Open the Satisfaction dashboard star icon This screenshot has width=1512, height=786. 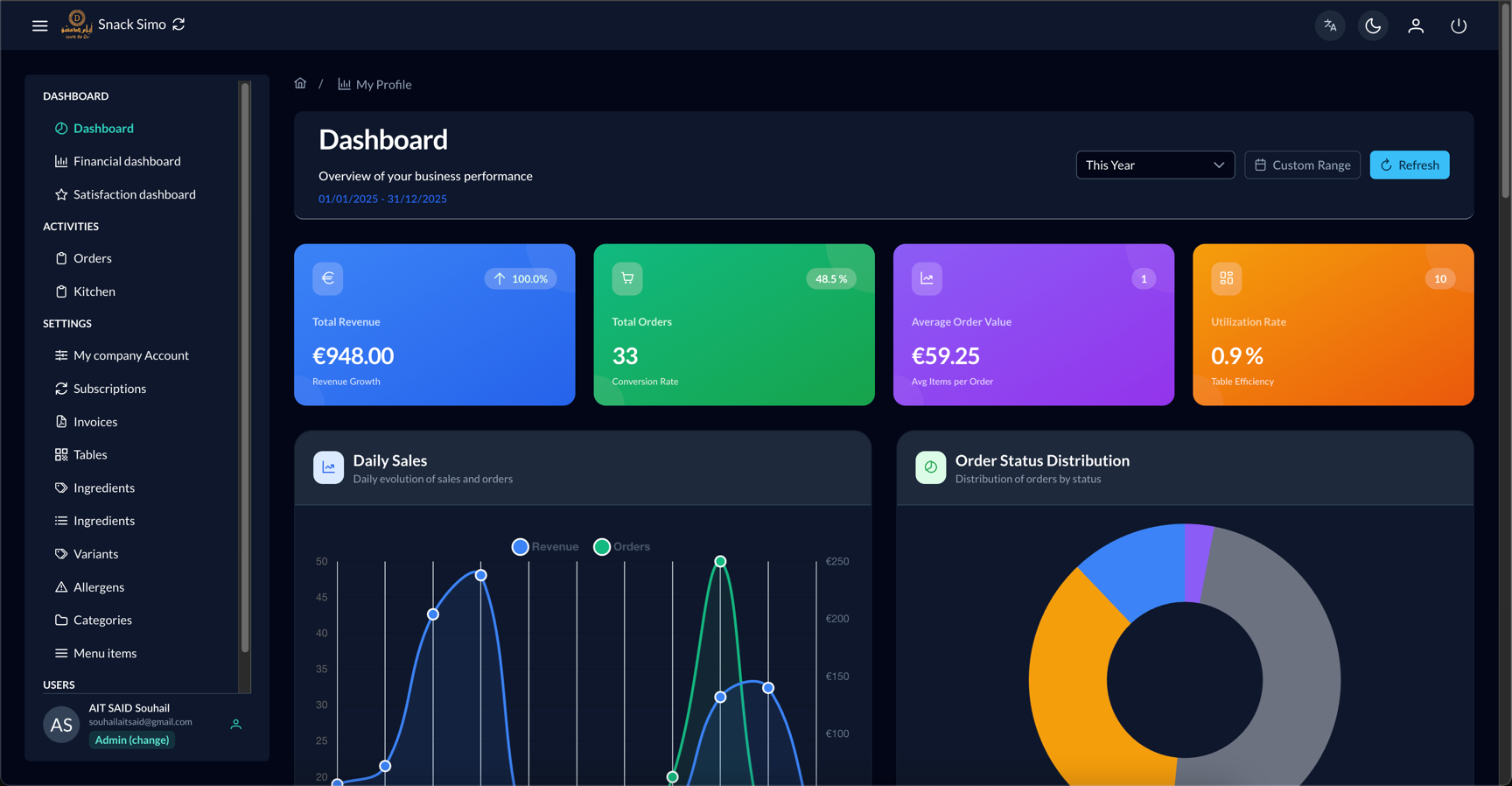pyautogui.click(x=61, y=194)
